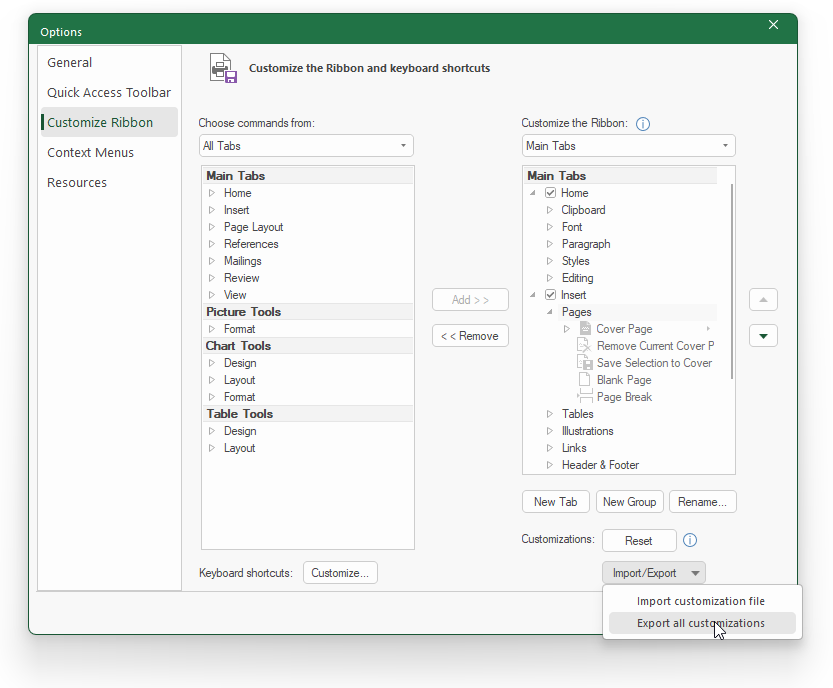Screen dimensions: 833x688
Task: Open keyboard shortcuts Customize... button
Action: point(340,573)
